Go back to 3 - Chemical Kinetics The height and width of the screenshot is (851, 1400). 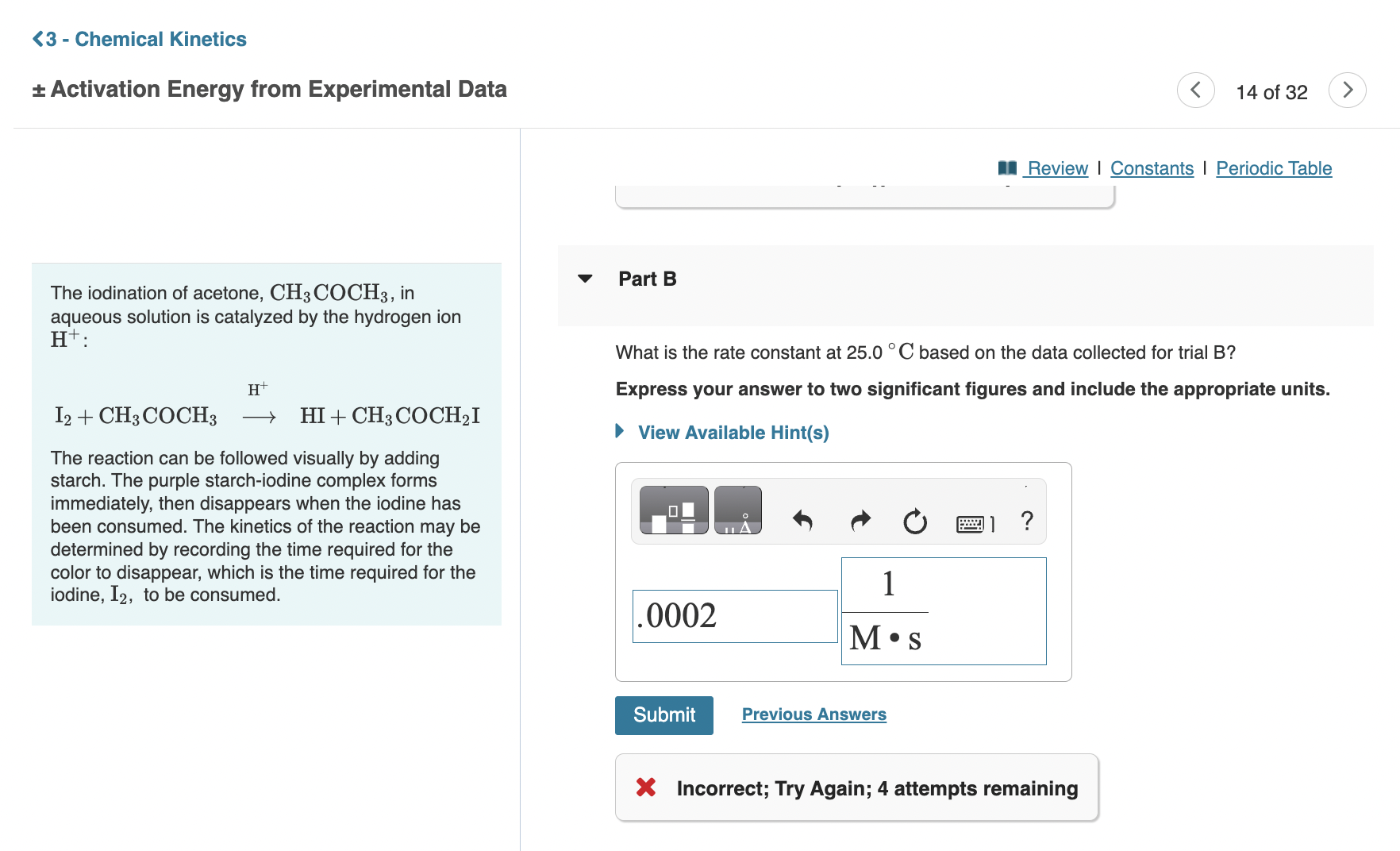140,39
